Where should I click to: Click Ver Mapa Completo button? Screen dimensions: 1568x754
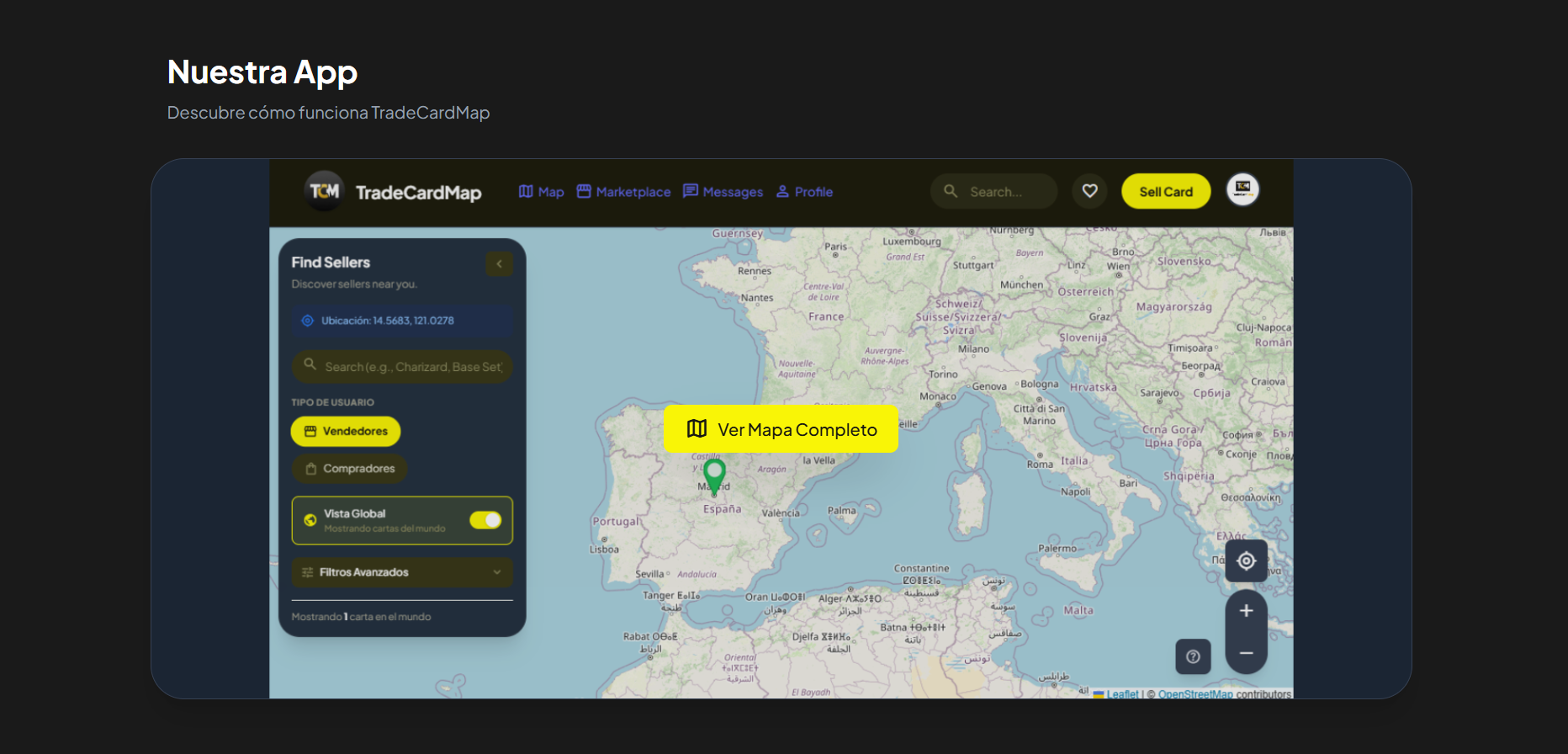tap(781, 429)
